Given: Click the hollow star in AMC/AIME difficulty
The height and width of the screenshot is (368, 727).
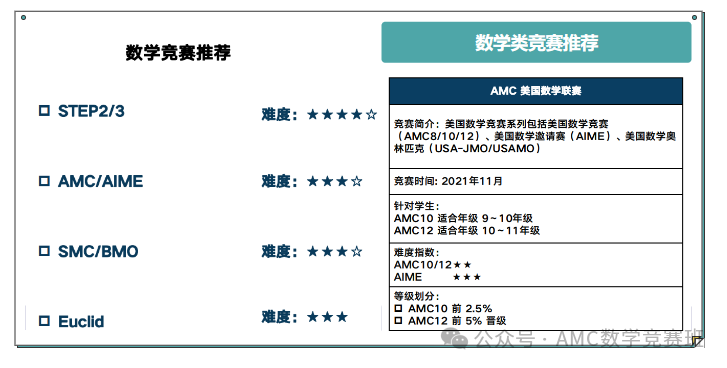Looking at the screenshot, I should click(x=357, y=181).
